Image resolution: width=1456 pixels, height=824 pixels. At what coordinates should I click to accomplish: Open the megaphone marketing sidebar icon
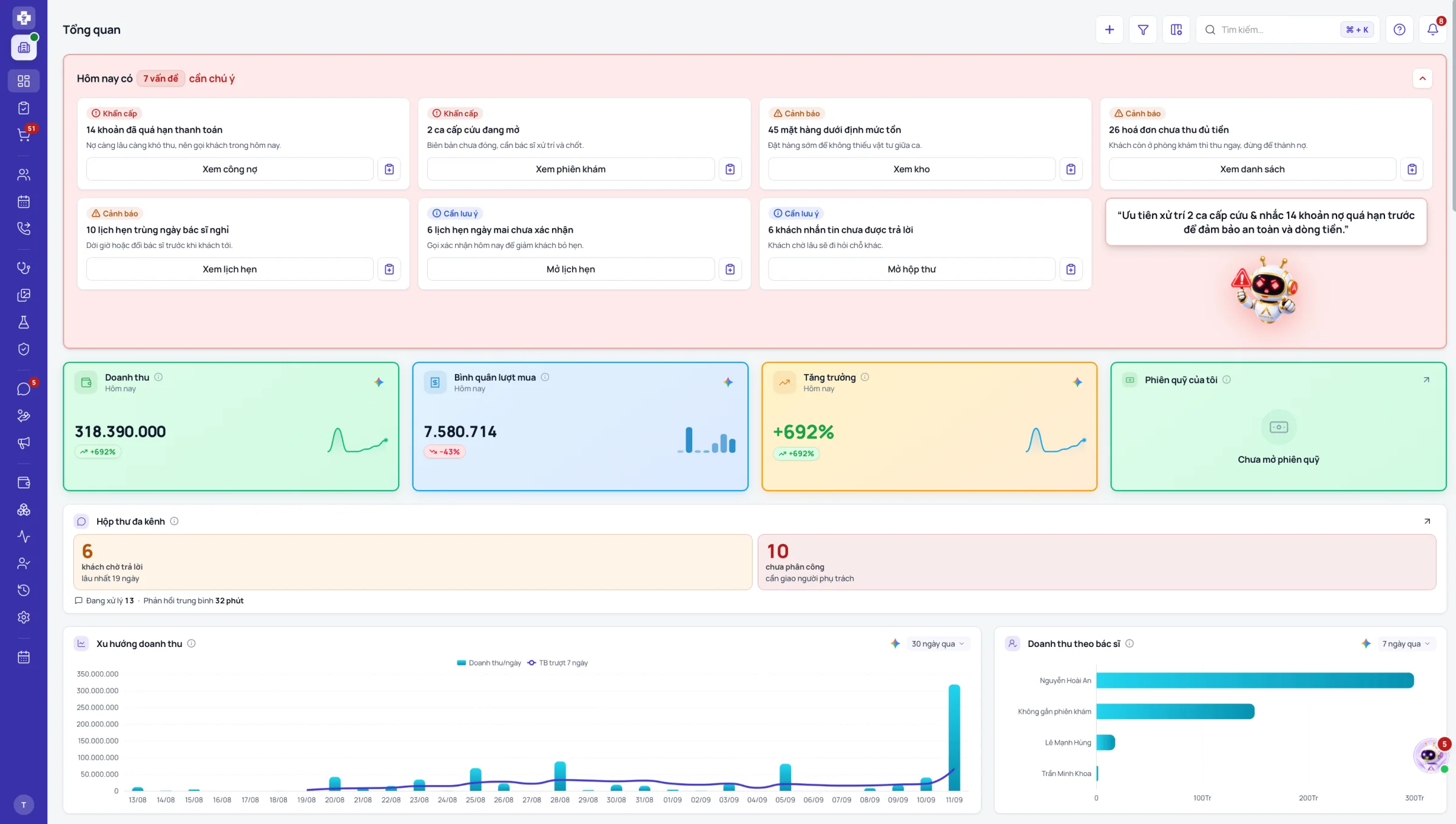click(24, 443)
